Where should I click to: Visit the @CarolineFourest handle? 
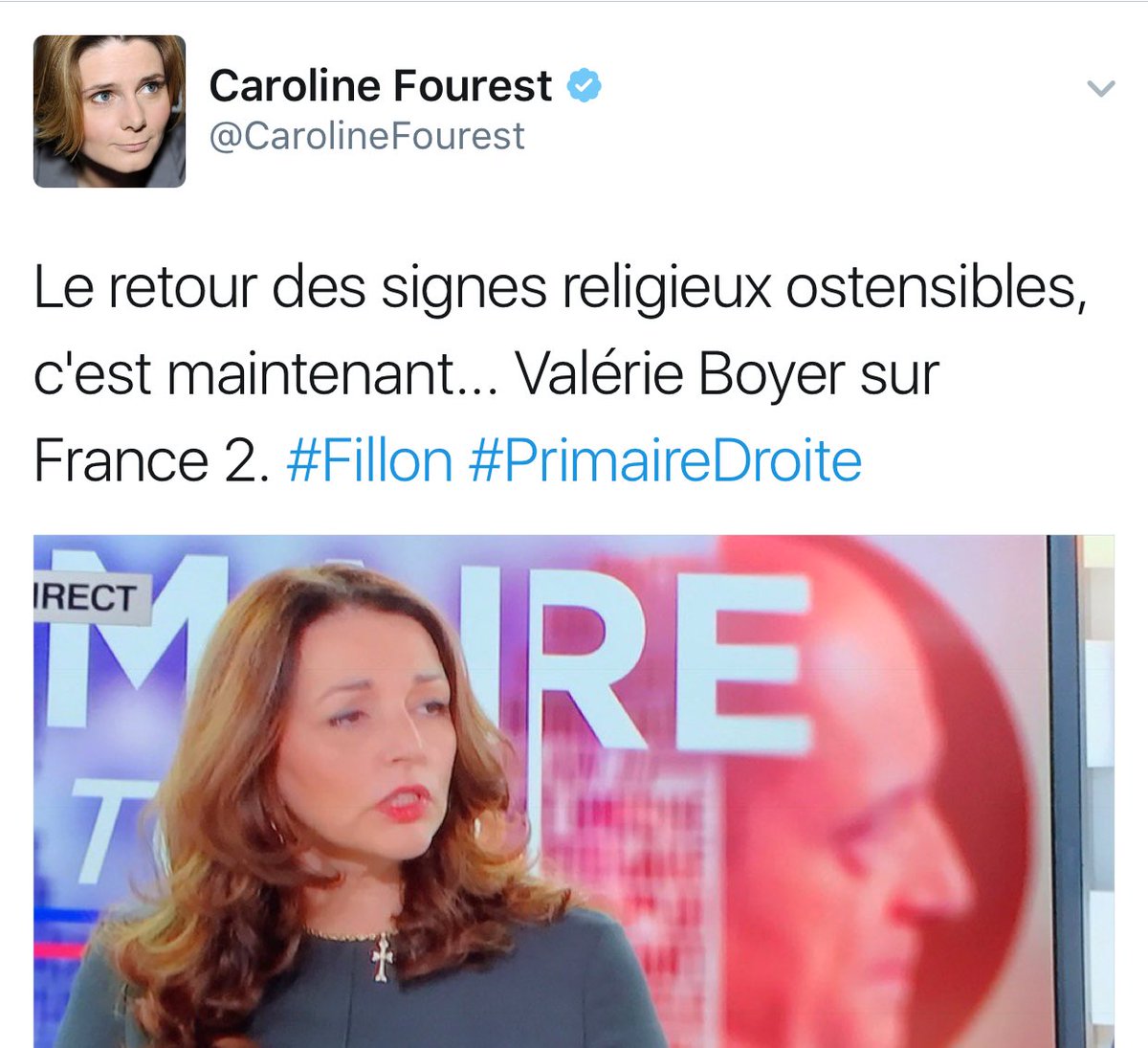coord(366,136)
